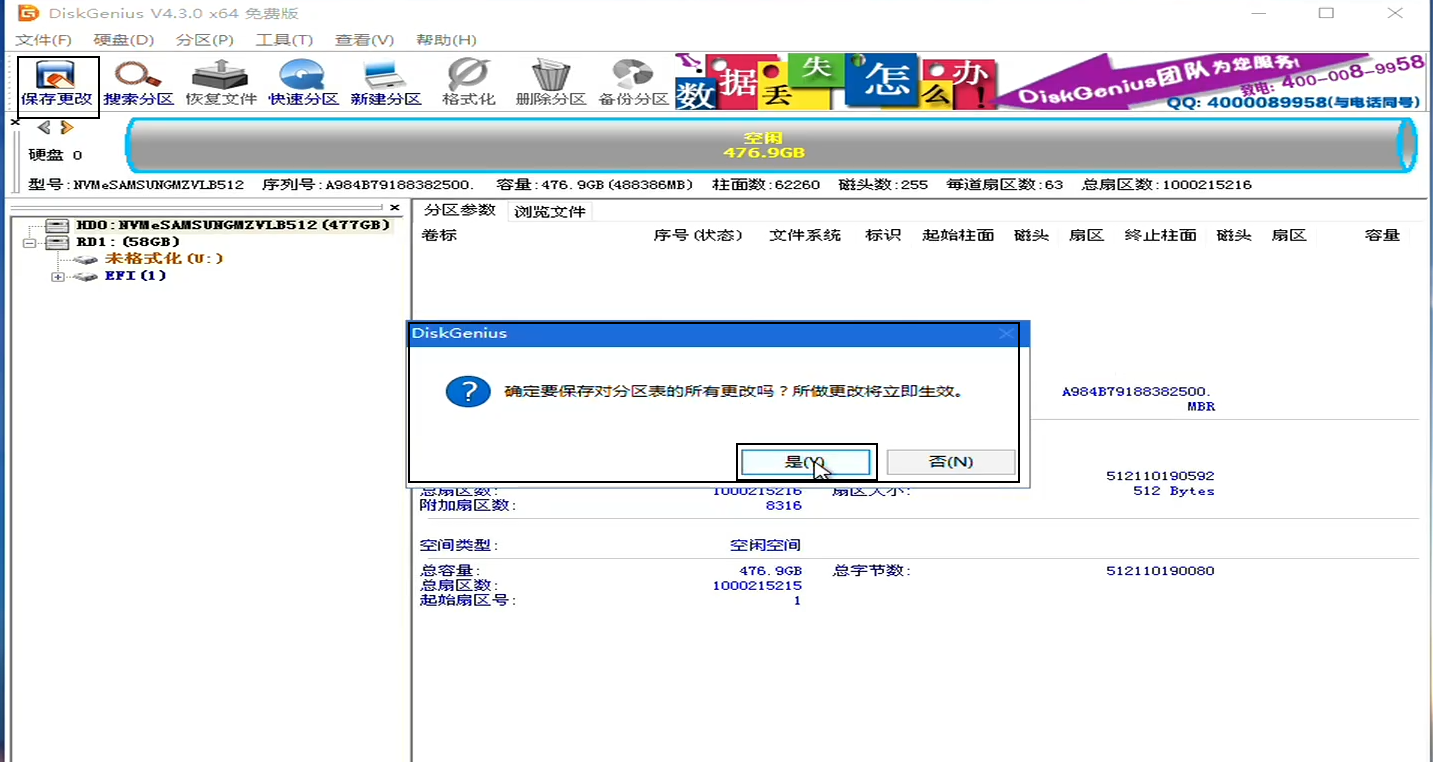Decline with the No 否(N) button
The width and height of the screenshot is (1433, 762).
951,462
